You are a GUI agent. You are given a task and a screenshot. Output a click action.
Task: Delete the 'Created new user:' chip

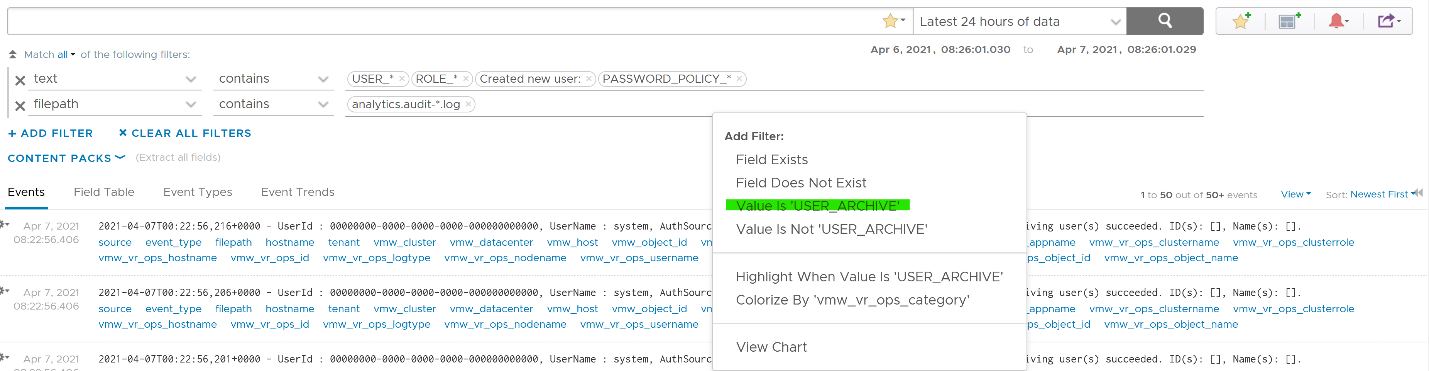(x=589, y=79)
